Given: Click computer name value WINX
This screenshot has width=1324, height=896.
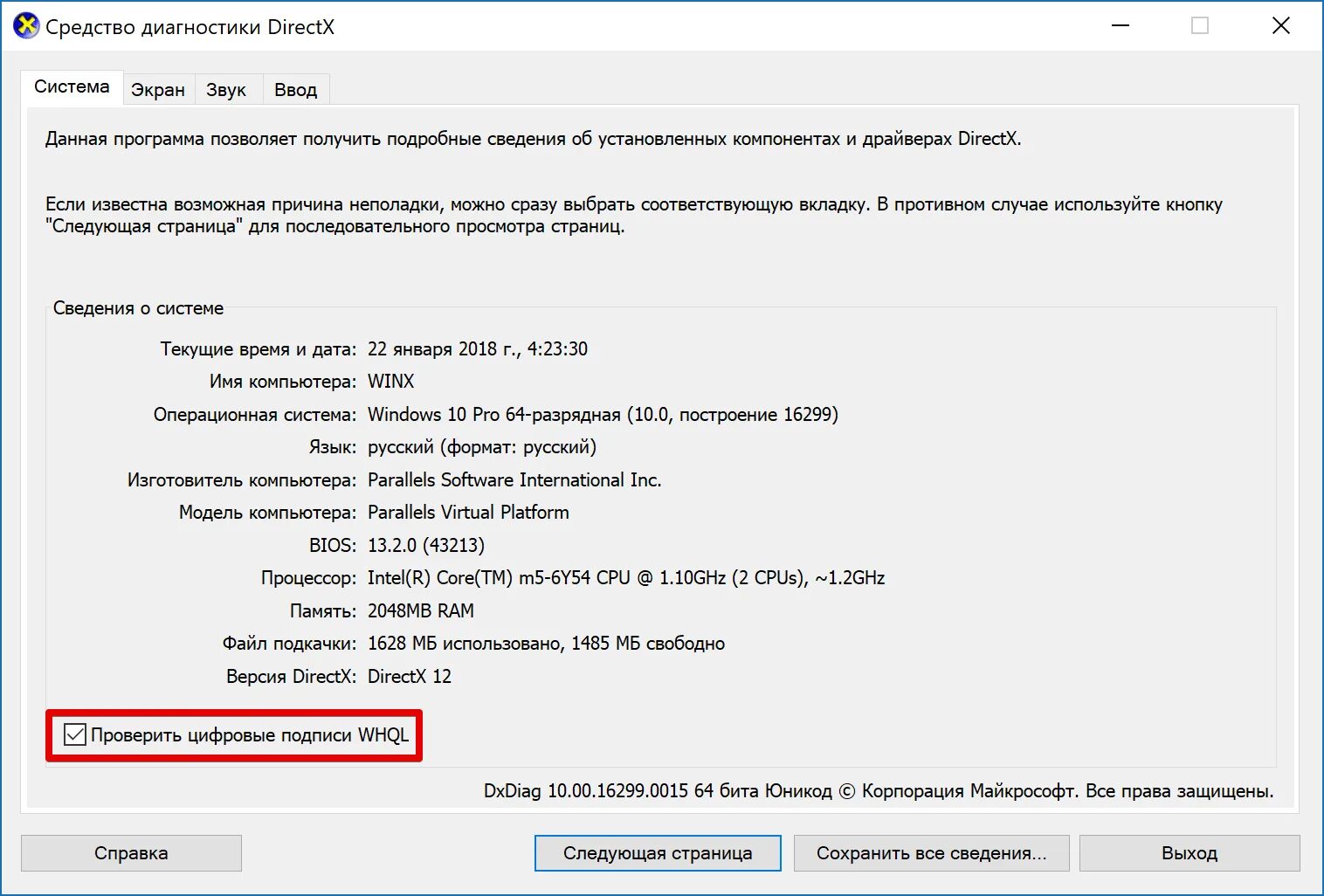Looking at the screenshot, I should [x=390, y=382].
